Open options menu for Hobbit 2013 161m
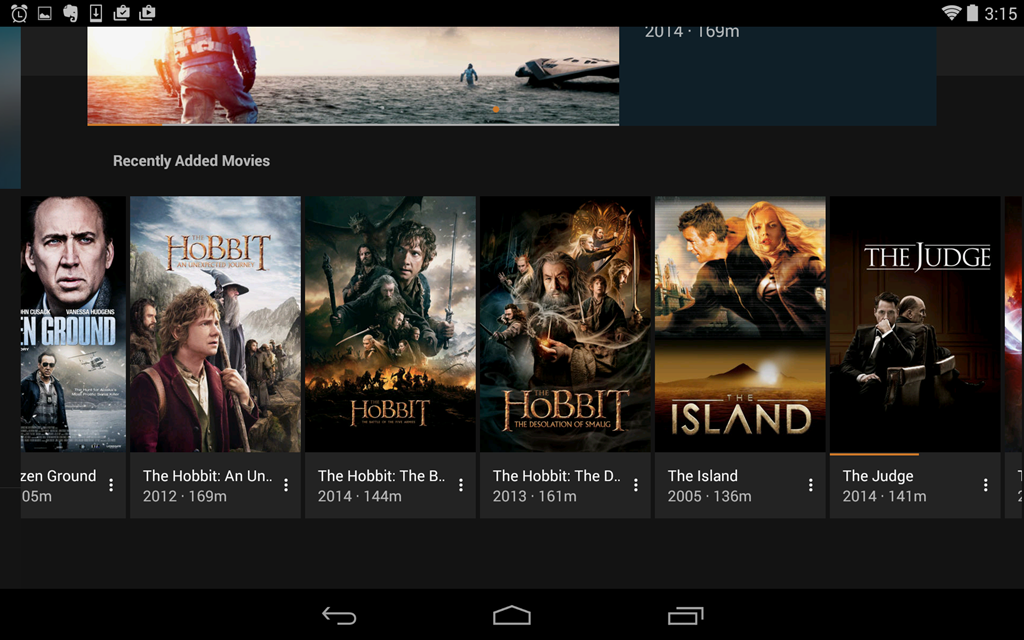Screen dimensions: 1024x640 pos(636,485)
